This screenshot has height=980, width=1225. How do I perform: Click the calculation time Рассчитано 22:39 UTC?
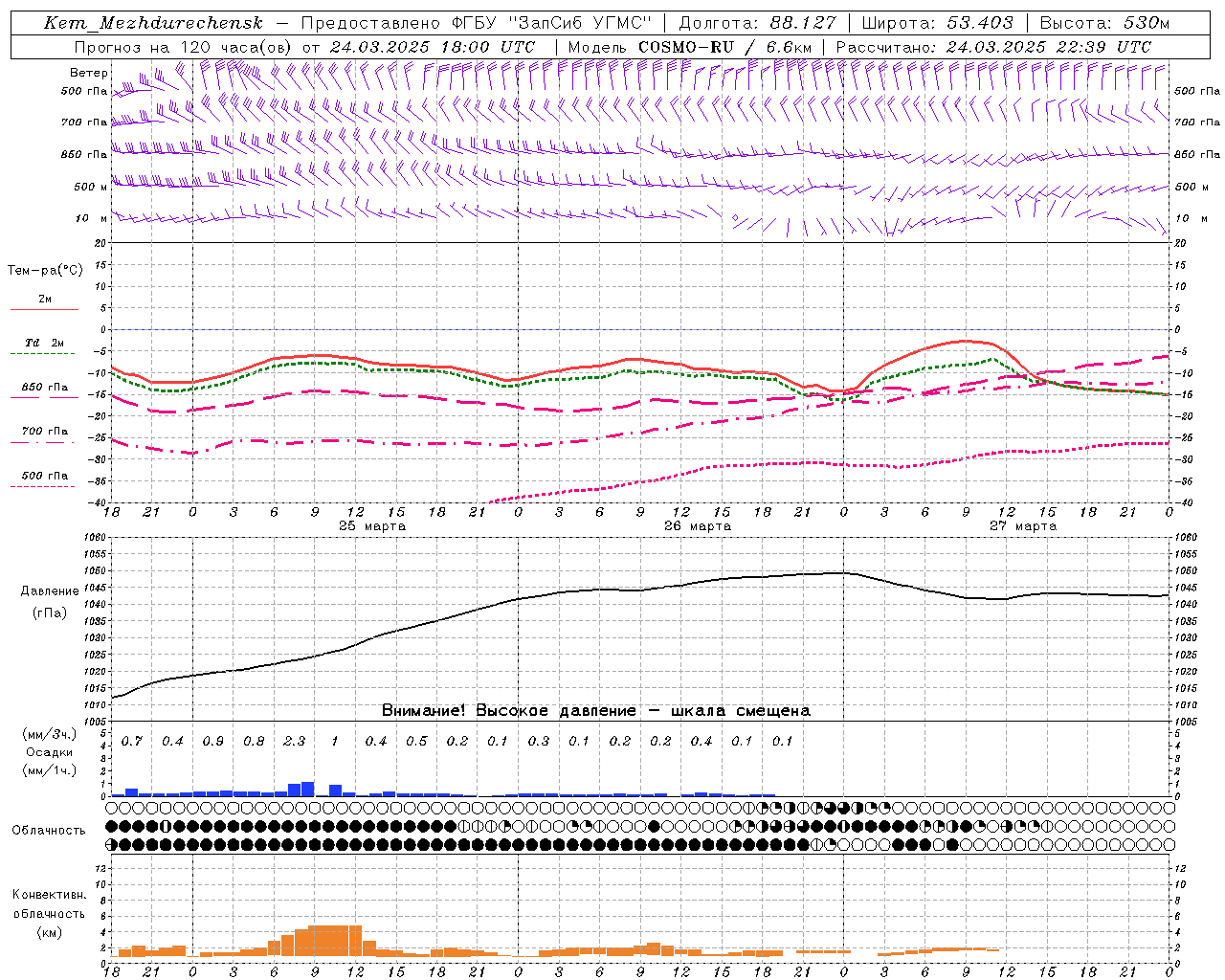[x=993, y=46]
